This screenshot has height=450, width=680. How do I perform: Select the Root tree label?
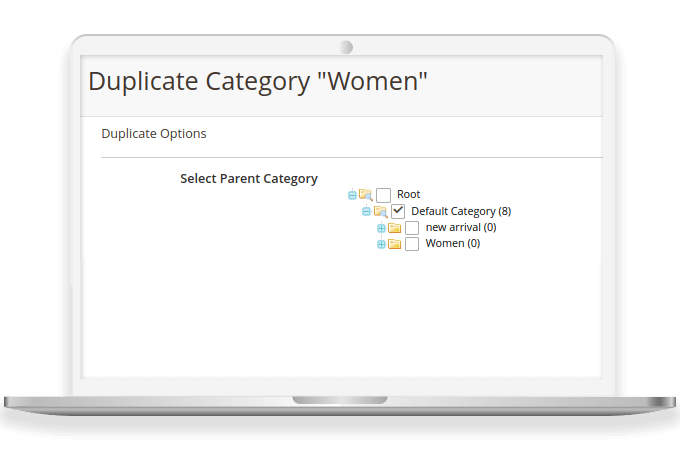408,194
